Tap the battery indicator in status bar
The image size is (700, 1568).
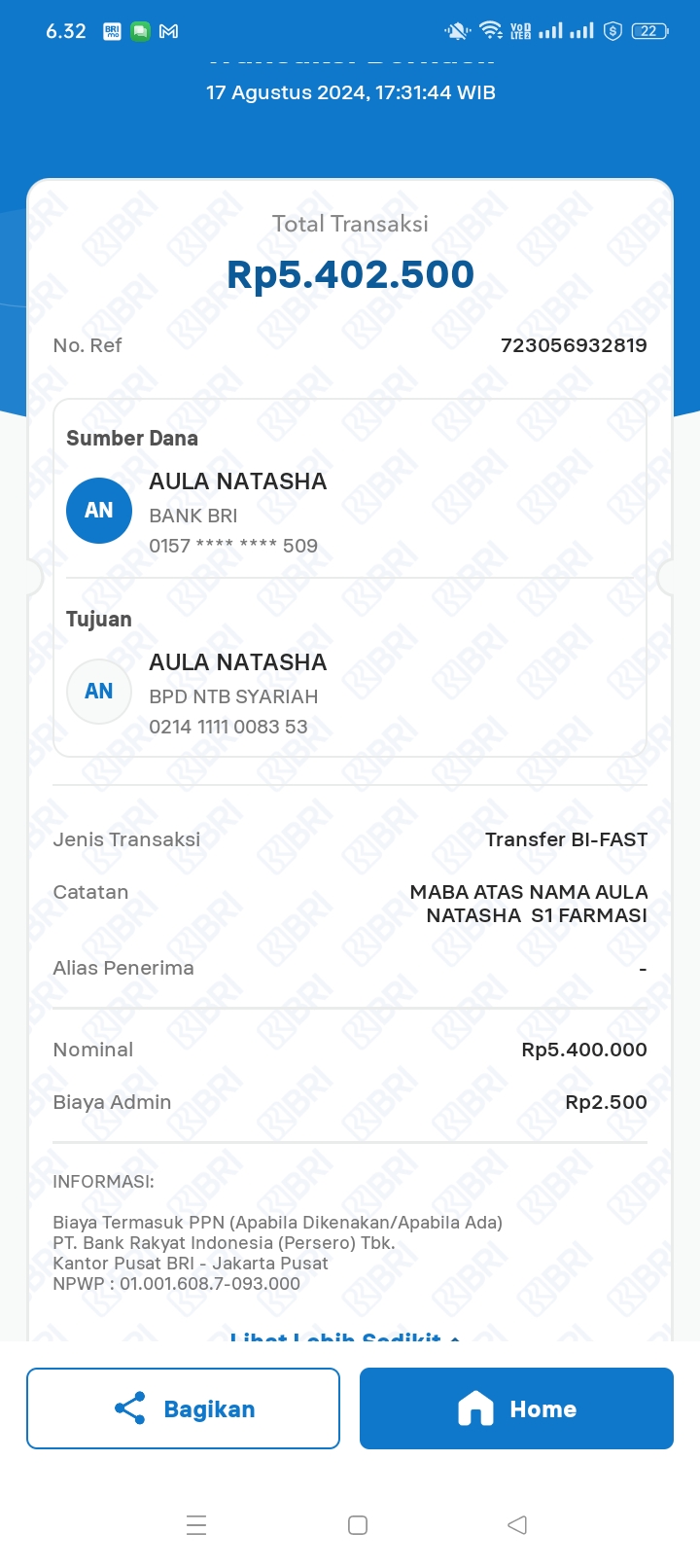click(x=648, y=31)
